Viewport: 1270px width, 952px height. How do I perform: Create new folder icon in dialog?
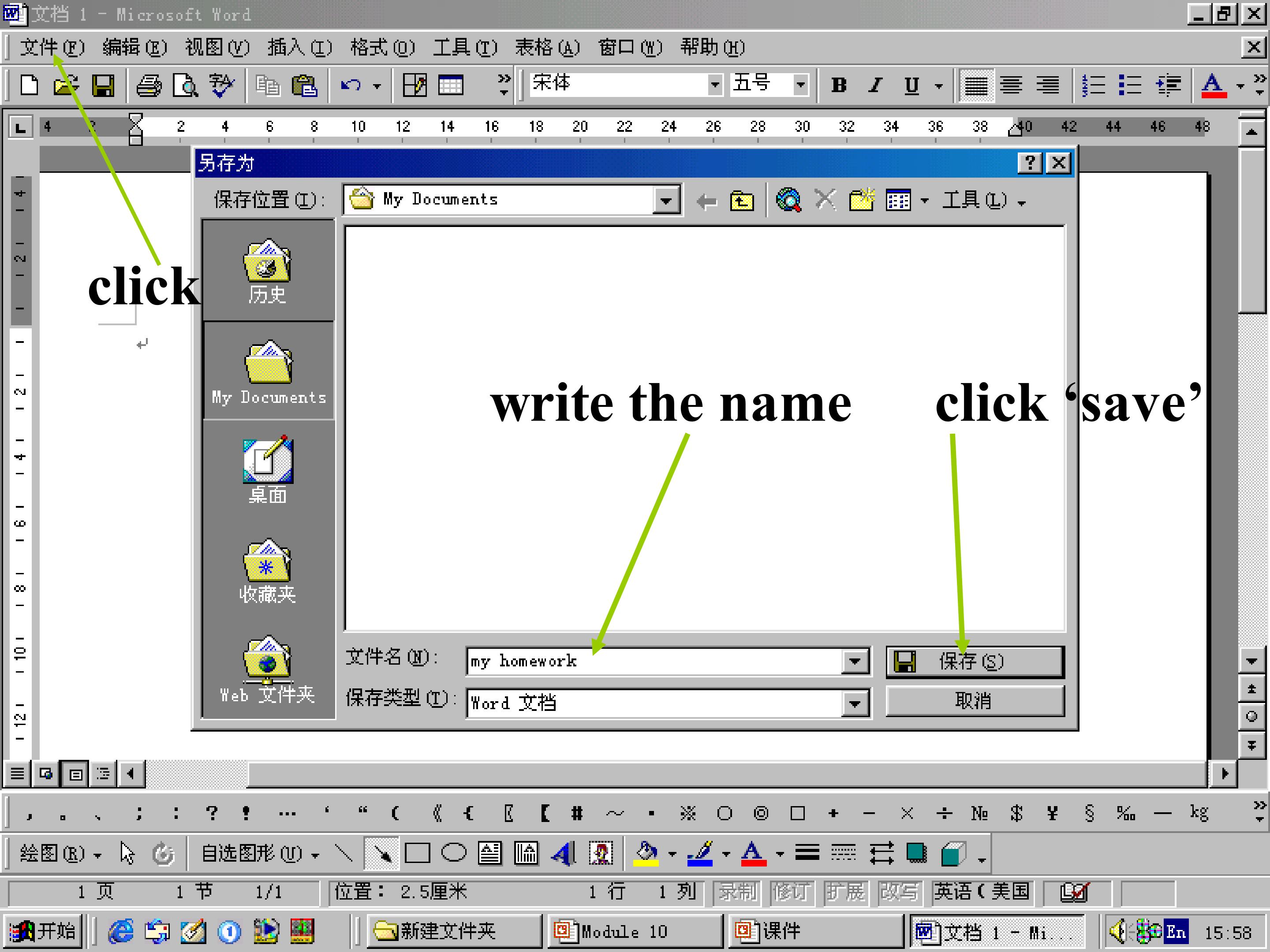(861, 201)
